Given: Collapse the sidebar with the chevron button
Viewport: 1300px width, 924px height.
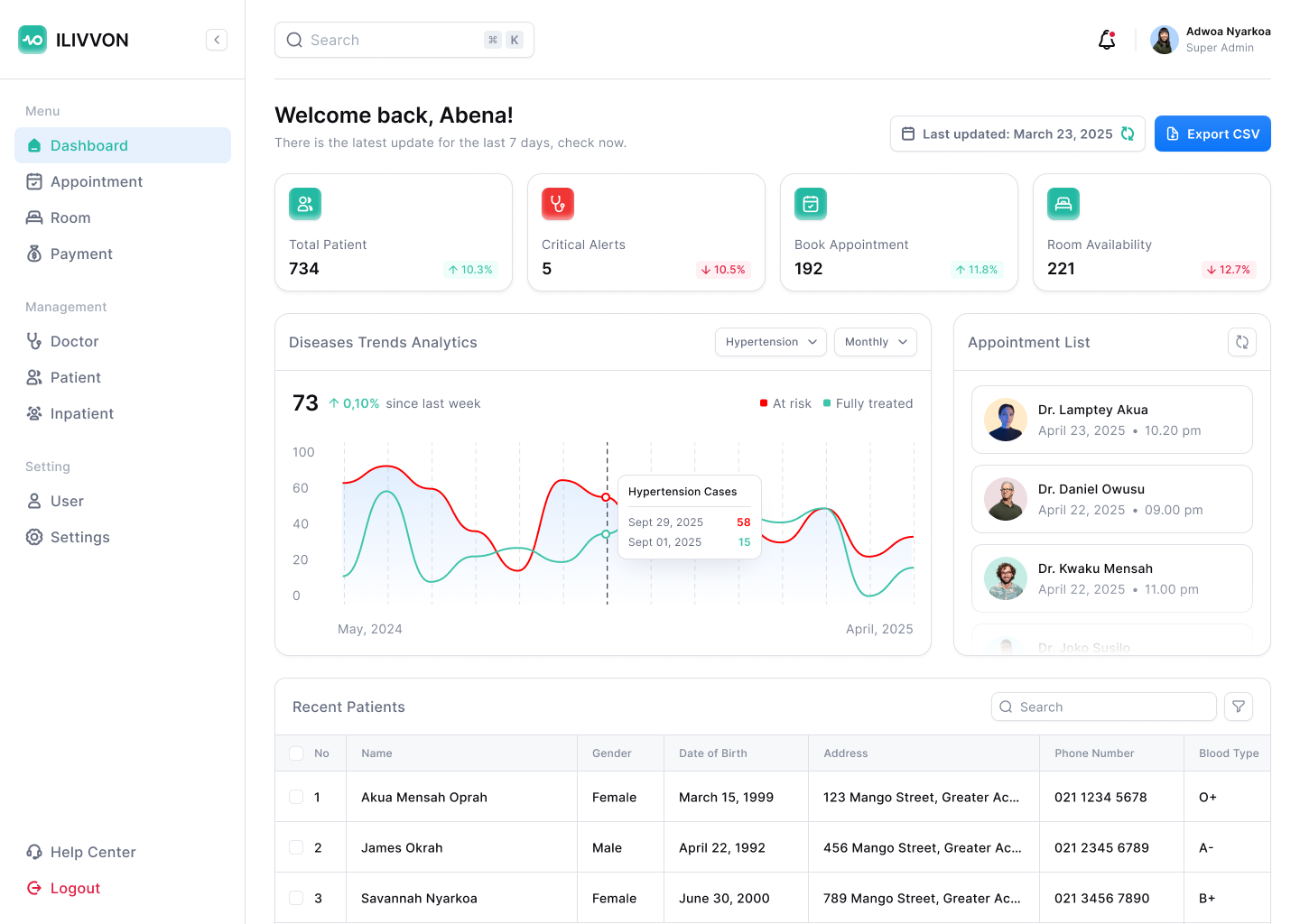Looking at the screenshot, I should click(x=217, y=40).
